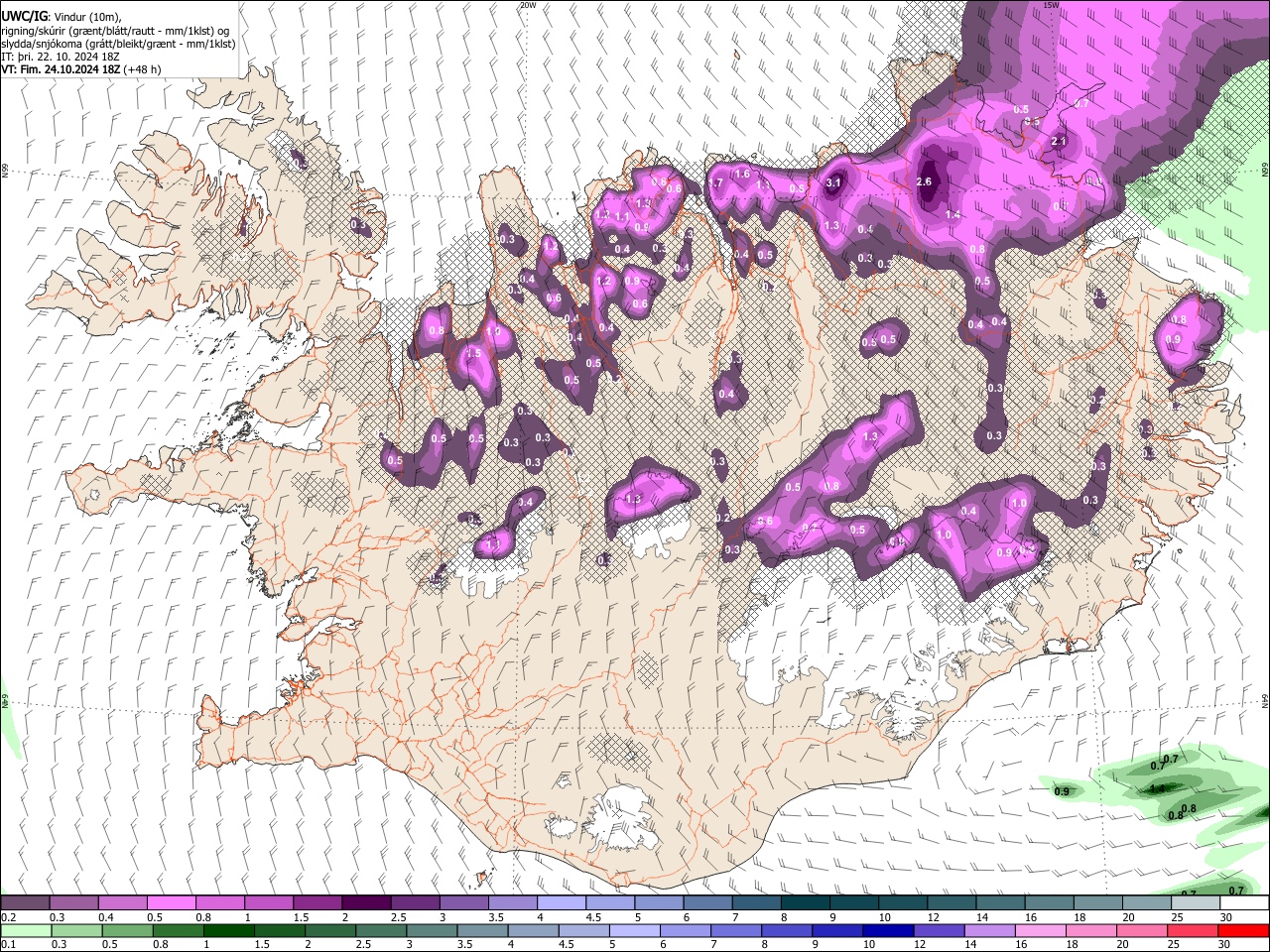Click the light grey upper-legend swatch between 25 and 30
This screenshot has height=952, width=1270.
click(x=1196, y=903)
